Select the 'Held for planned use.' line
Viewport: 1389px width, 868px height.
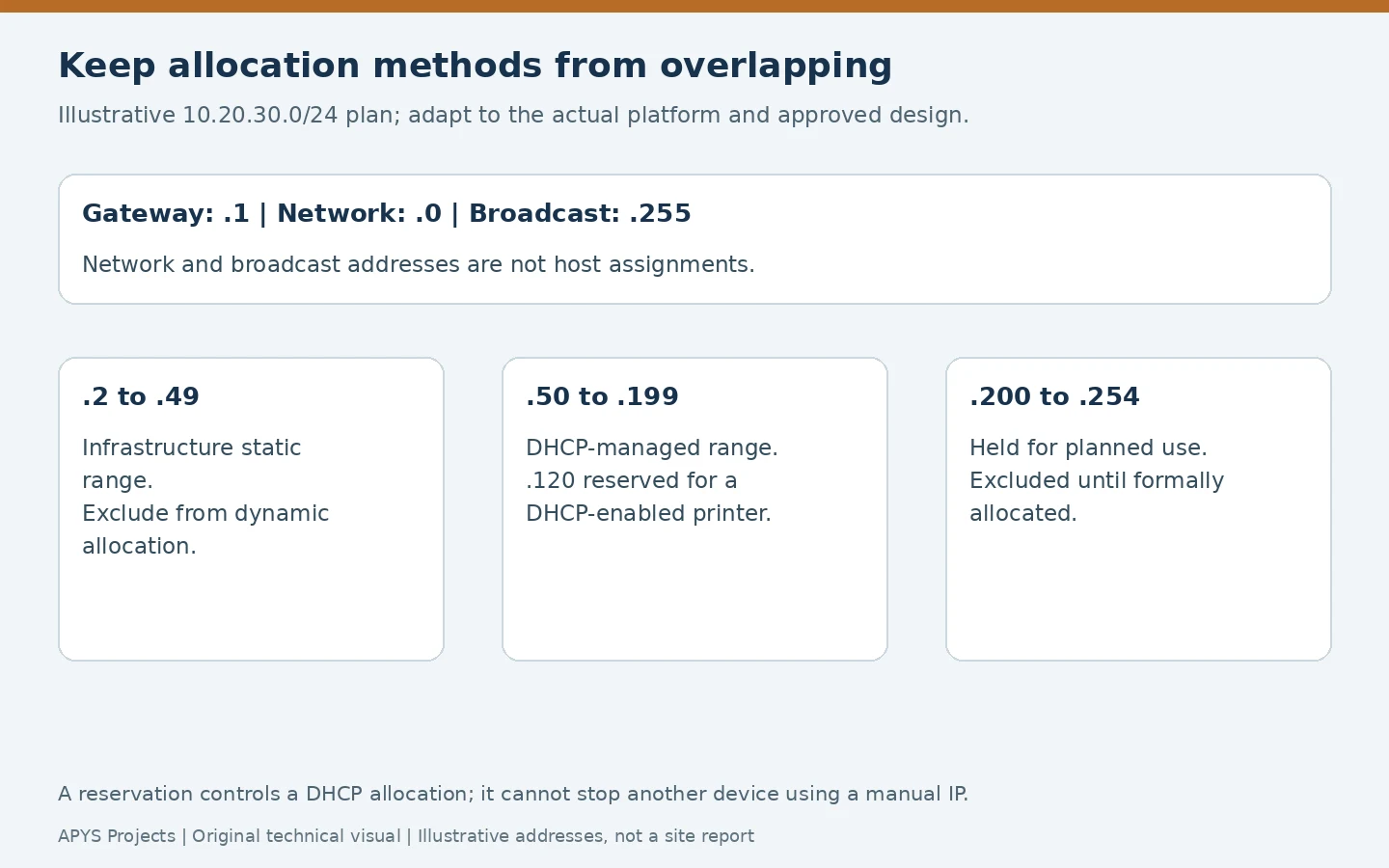tap(1088, 448)
